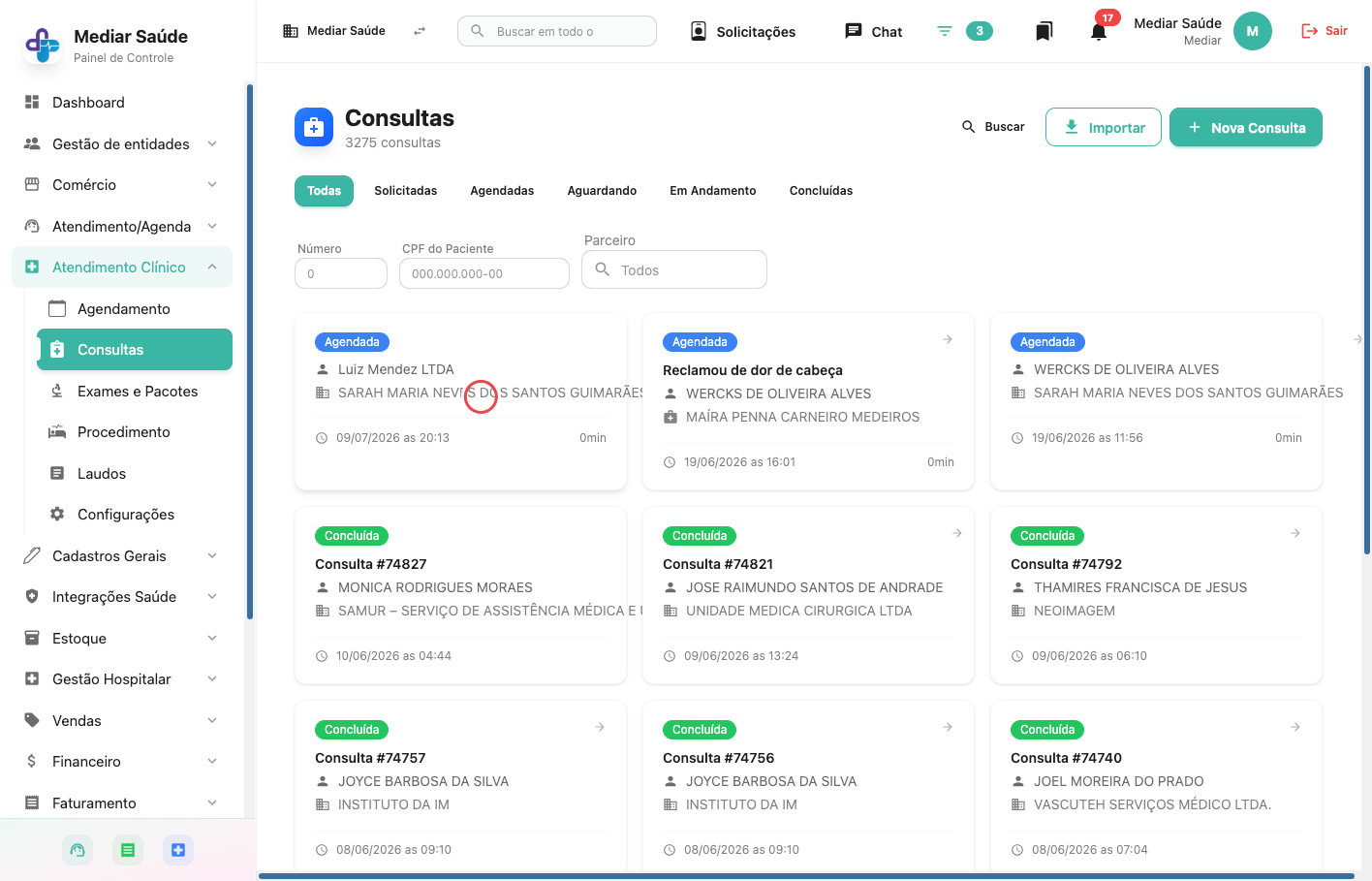The image size is (1372, 881).
Task: Open Exames e Pacotes item
Action: point(135,392)
